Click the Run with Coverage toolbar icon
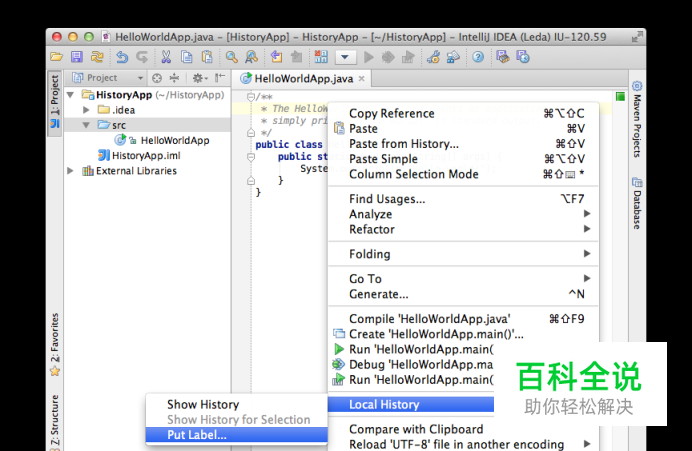The width and height of the screenshot is (692, 451). (408, 57)
